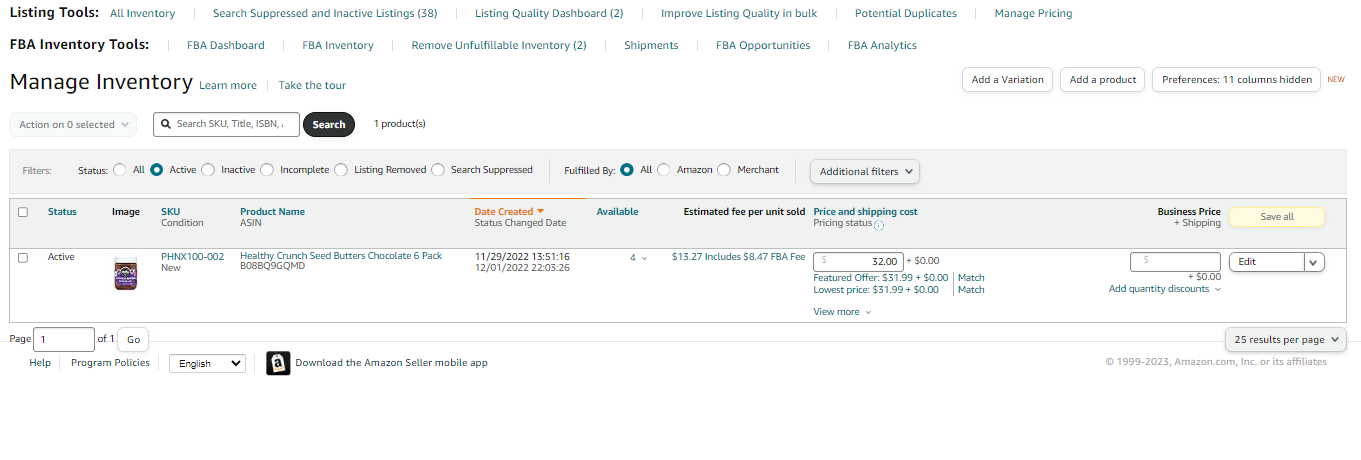
Task: Open FBA Inventory
Action: [x=338, y=45]
